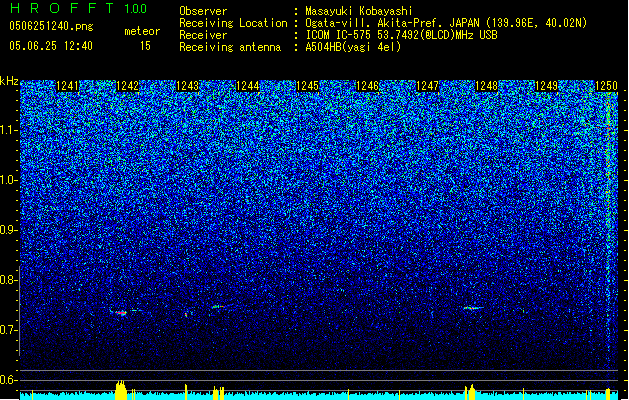Click the meteor count value 15

tap(145, 46)
